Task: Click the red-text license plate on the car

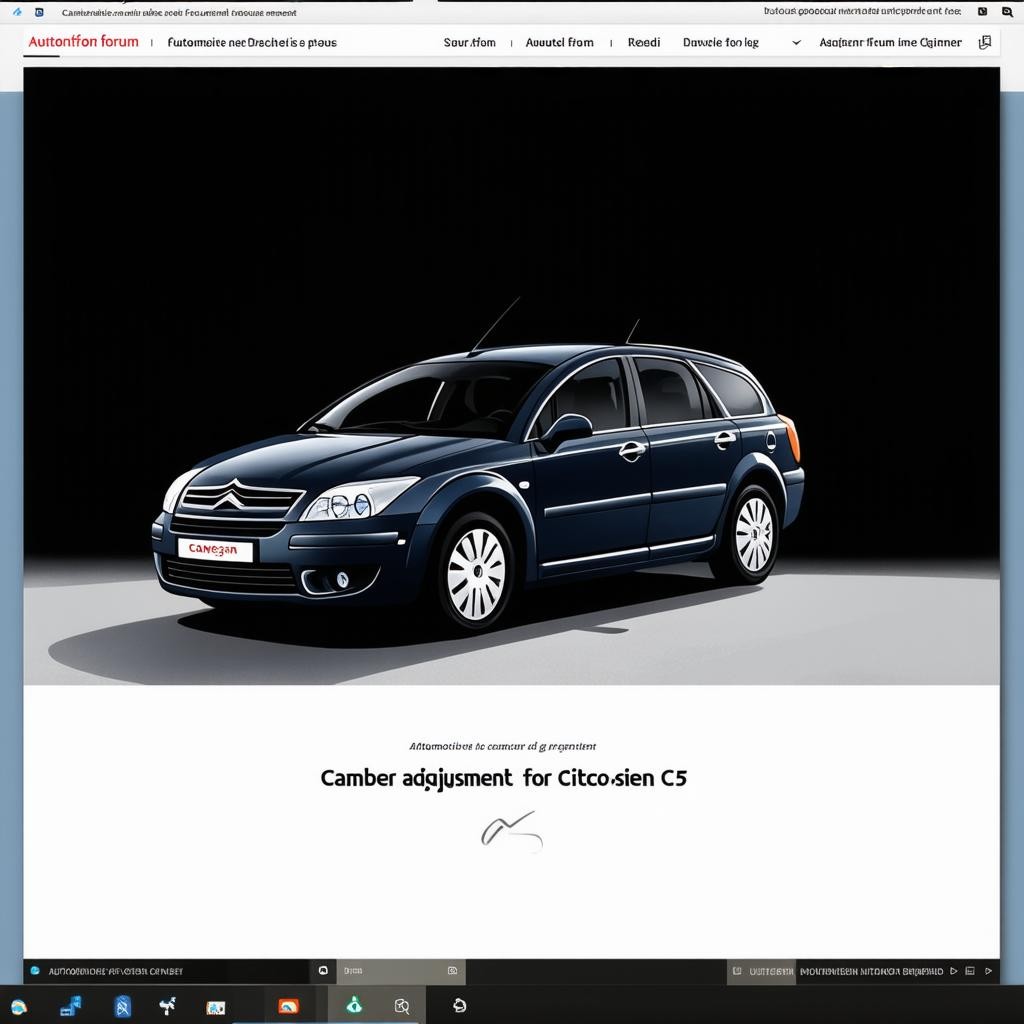Action: 216,550
